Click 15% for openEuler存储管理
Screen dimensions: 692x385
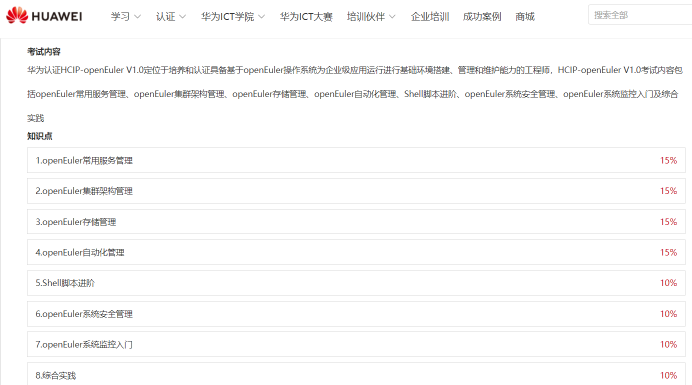click(668, 222)
